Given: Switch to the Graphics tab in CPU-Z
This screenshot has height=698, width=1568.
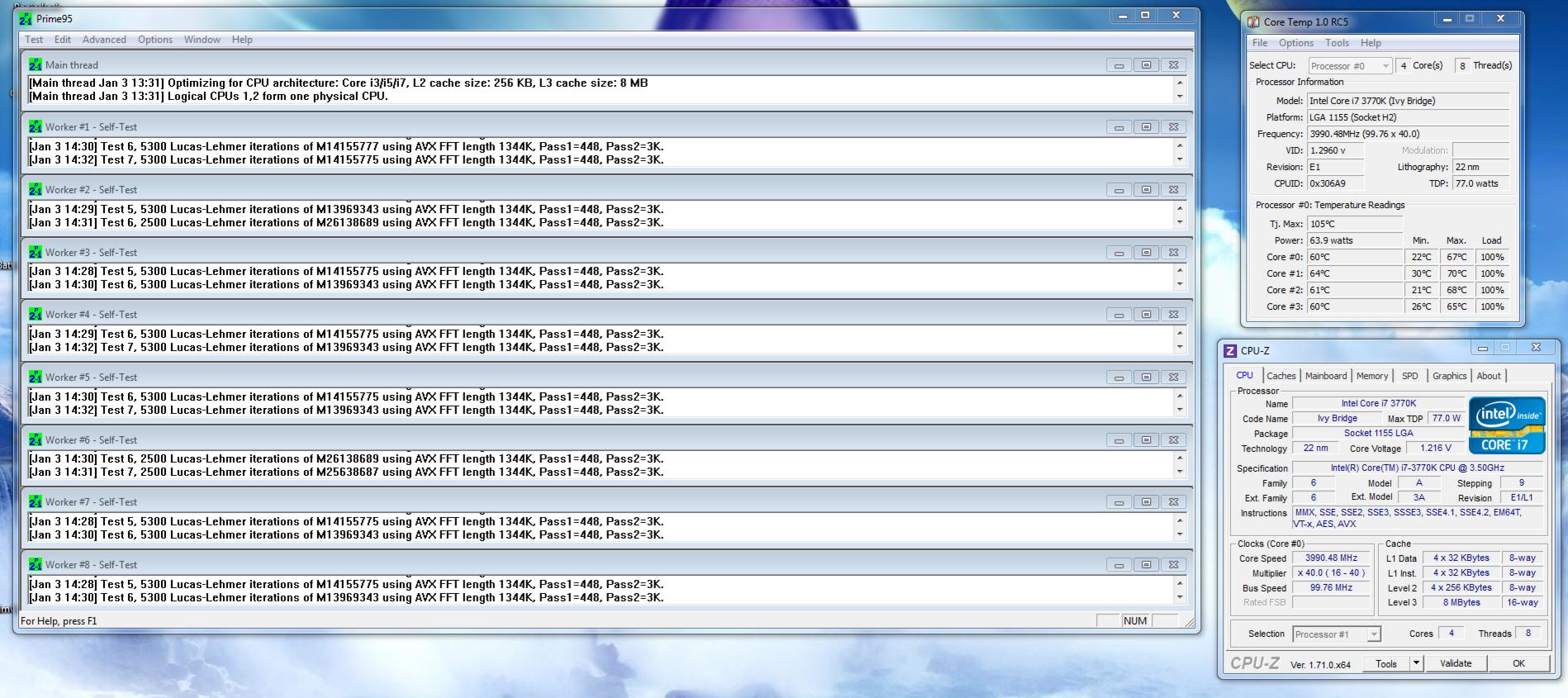Looking at the screenshot, I should [1450, 376].
